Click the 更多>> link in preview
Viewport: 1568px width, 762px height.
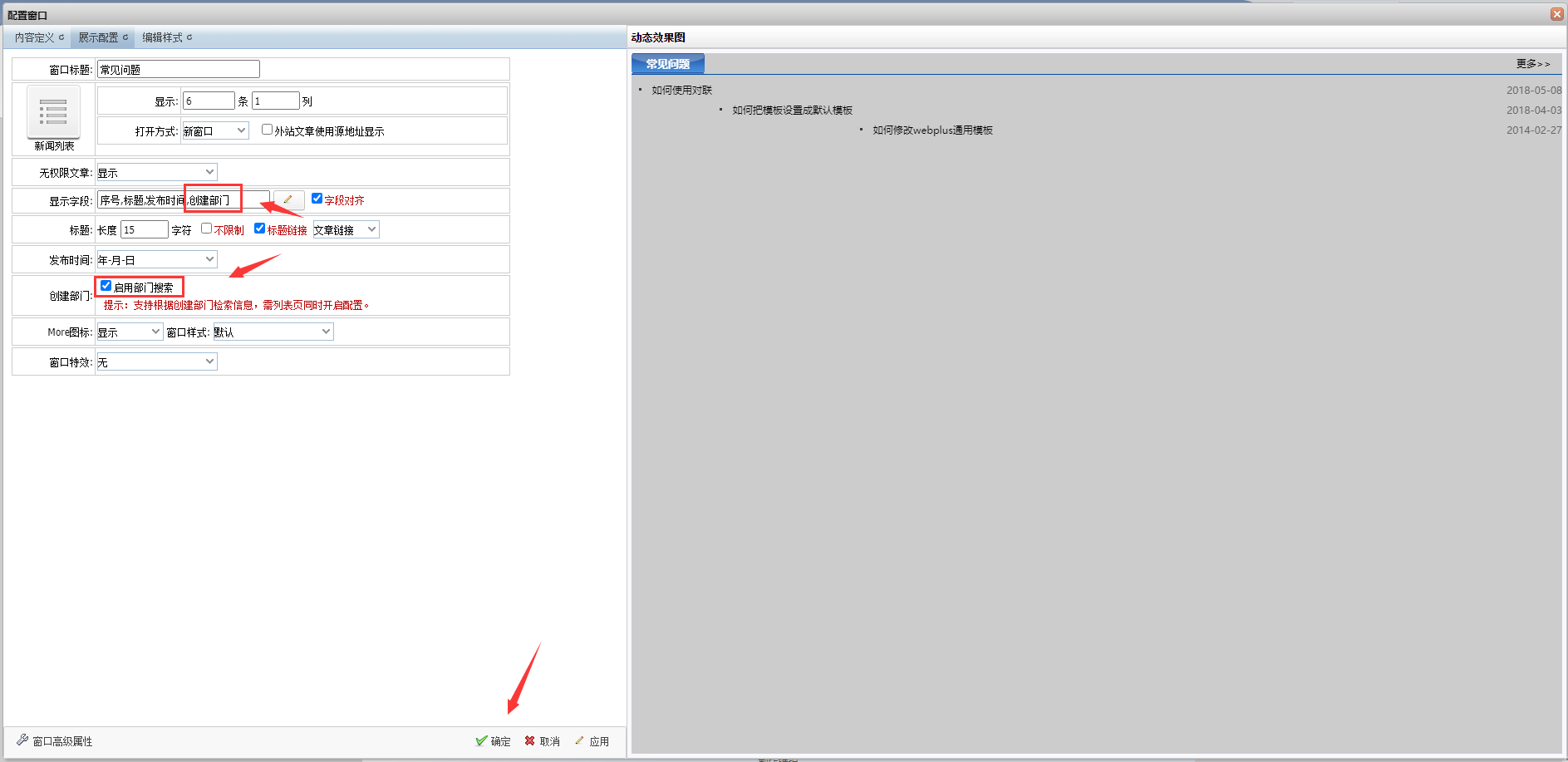tap(1532, 64)
